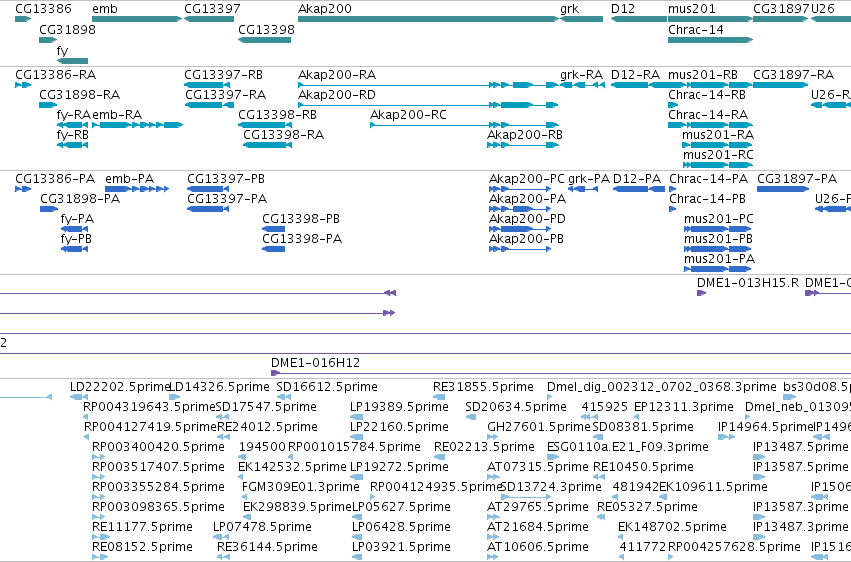Click the CG31897-PA protein bar

pos(783,189)
